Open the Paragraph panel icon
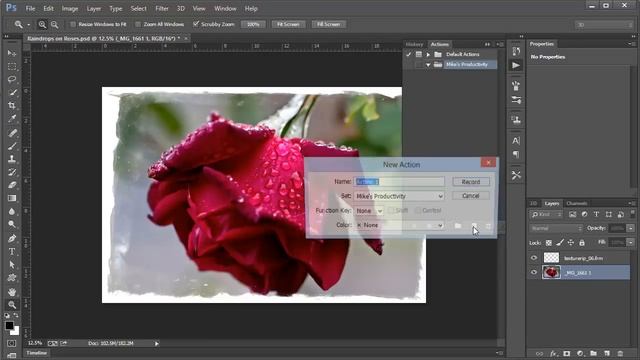 (x=516, y=155)
